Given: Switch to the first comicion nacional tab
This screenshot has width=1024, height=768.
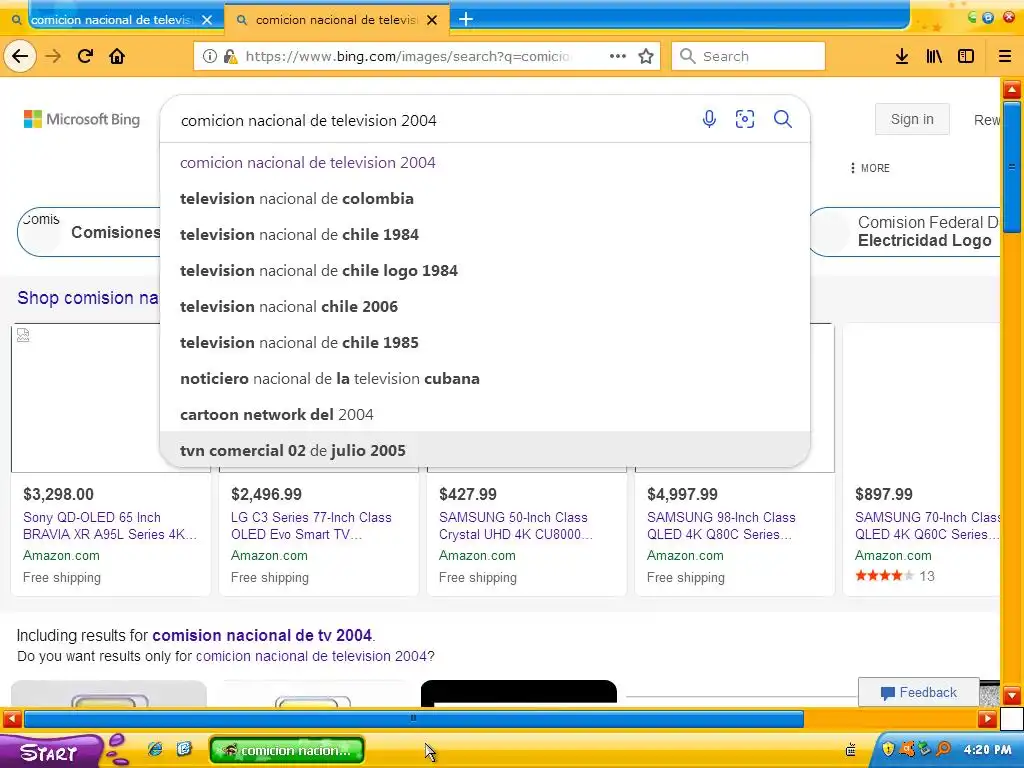Looking at the screenshot, I should (x=111, y=20).
